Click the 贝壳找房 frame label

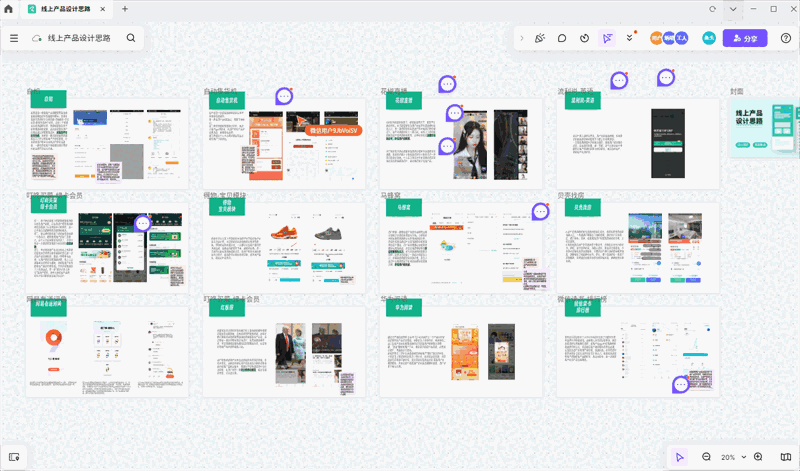click(571, 195)
